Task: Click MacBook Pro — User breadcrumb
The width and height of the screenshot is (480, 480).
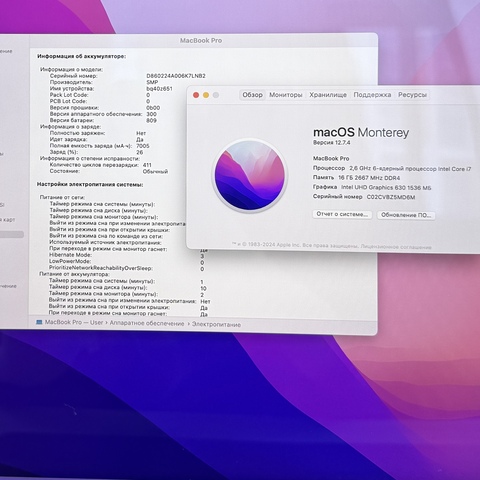Action: pyautogui.click(x=74, y=322)
